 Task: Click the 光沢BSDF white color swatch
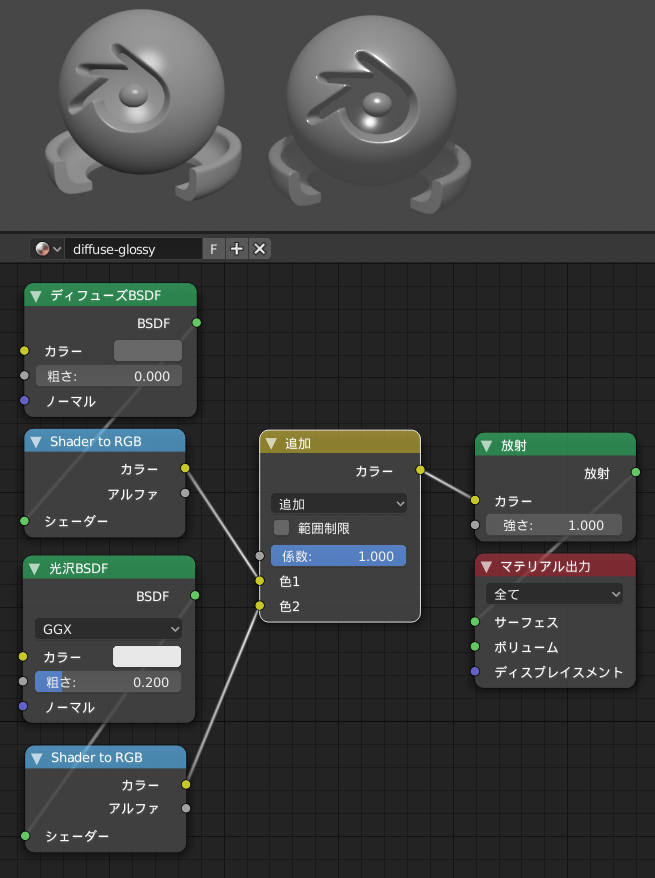click(147, 656)
